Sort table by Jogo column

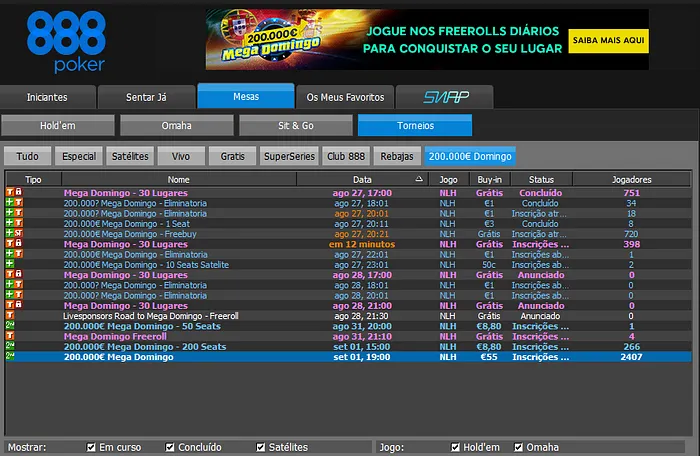click(449, 180)
